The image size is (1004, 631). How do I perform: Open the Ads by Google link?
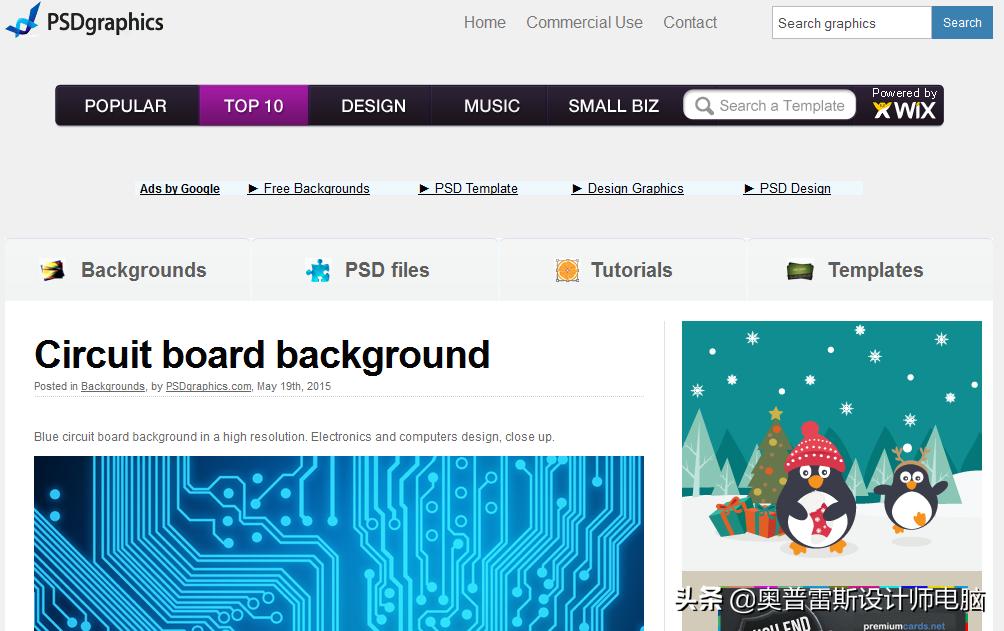[180, 188]
